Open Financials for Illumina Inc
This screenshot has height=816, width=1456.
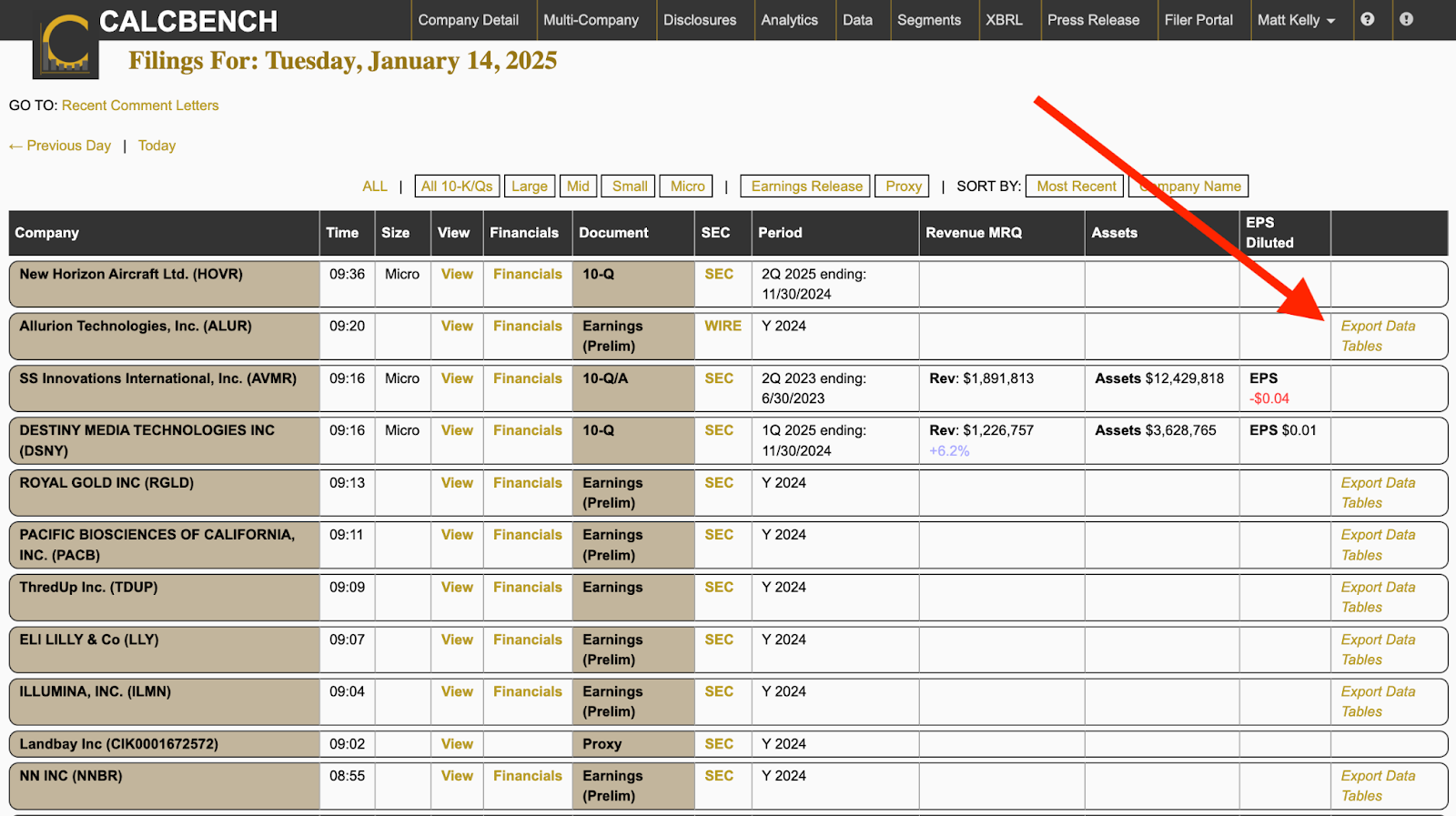click(528, 692)
